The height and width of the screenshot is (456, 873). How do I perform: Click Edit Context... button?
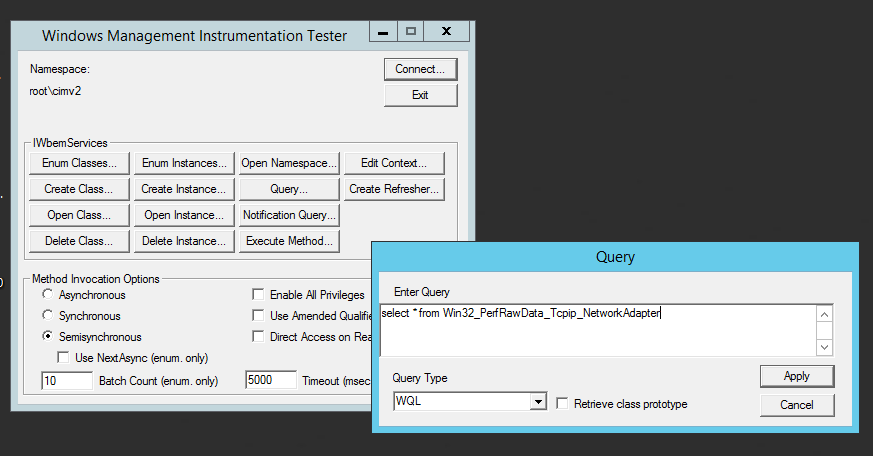tap(394, 163)
